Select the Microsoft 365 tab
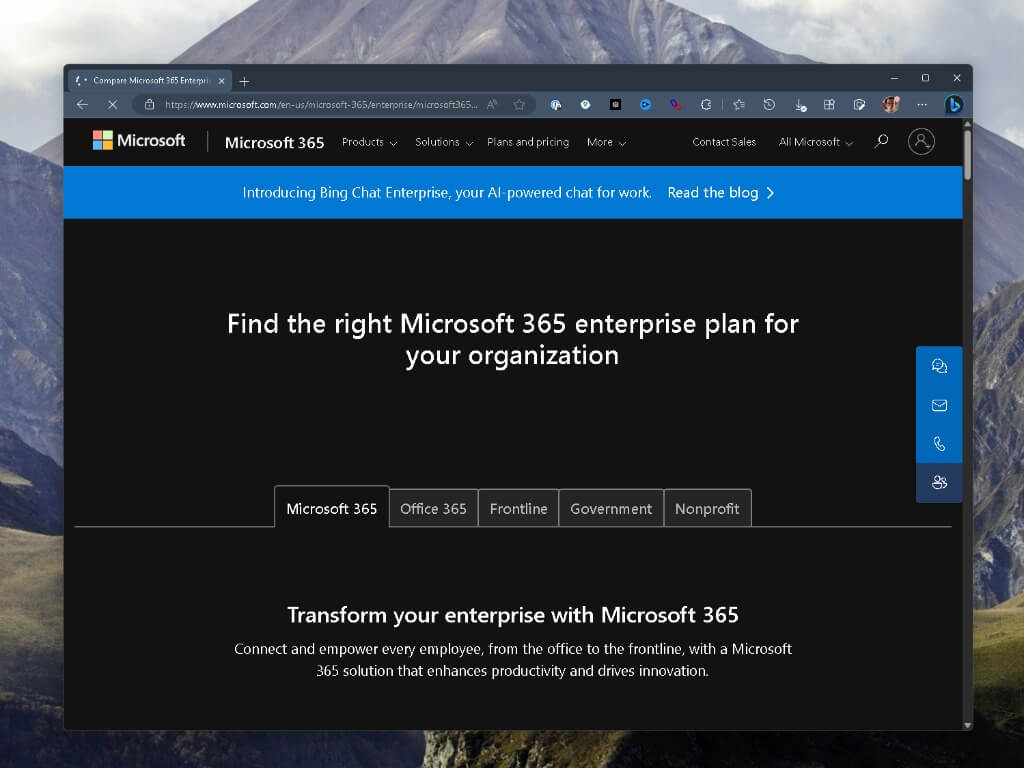 coord(332,507)
